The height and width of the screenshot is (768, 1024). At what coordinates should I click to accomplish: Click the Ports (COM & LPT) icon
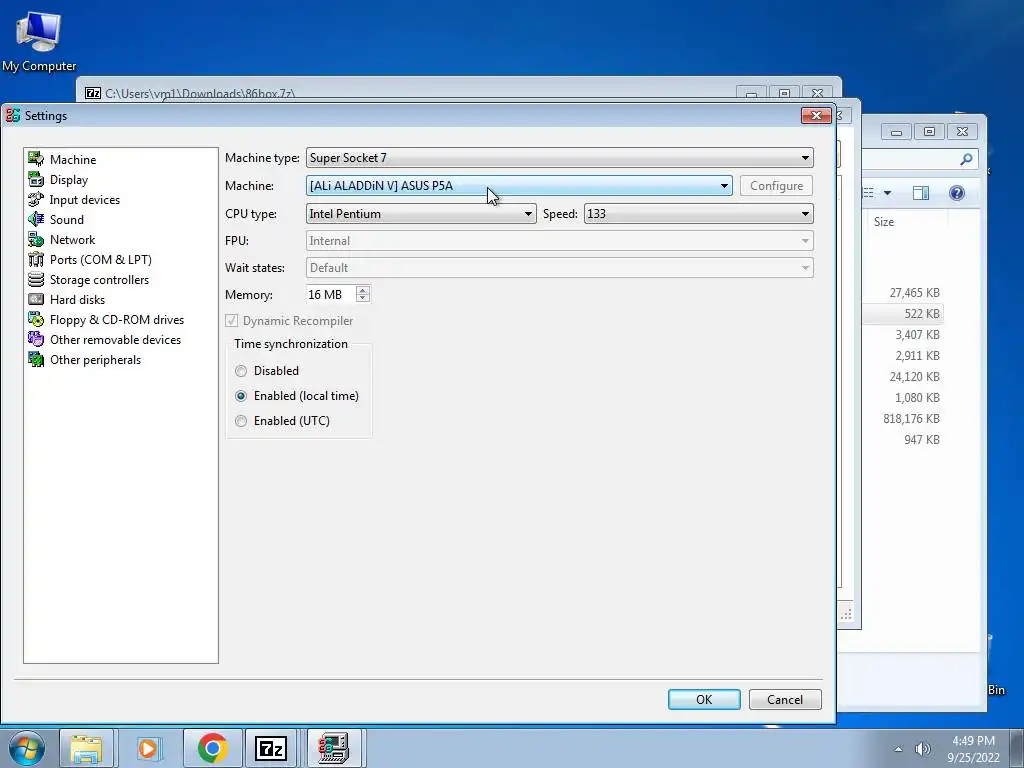pyautogui.click(x=36, y=259)
